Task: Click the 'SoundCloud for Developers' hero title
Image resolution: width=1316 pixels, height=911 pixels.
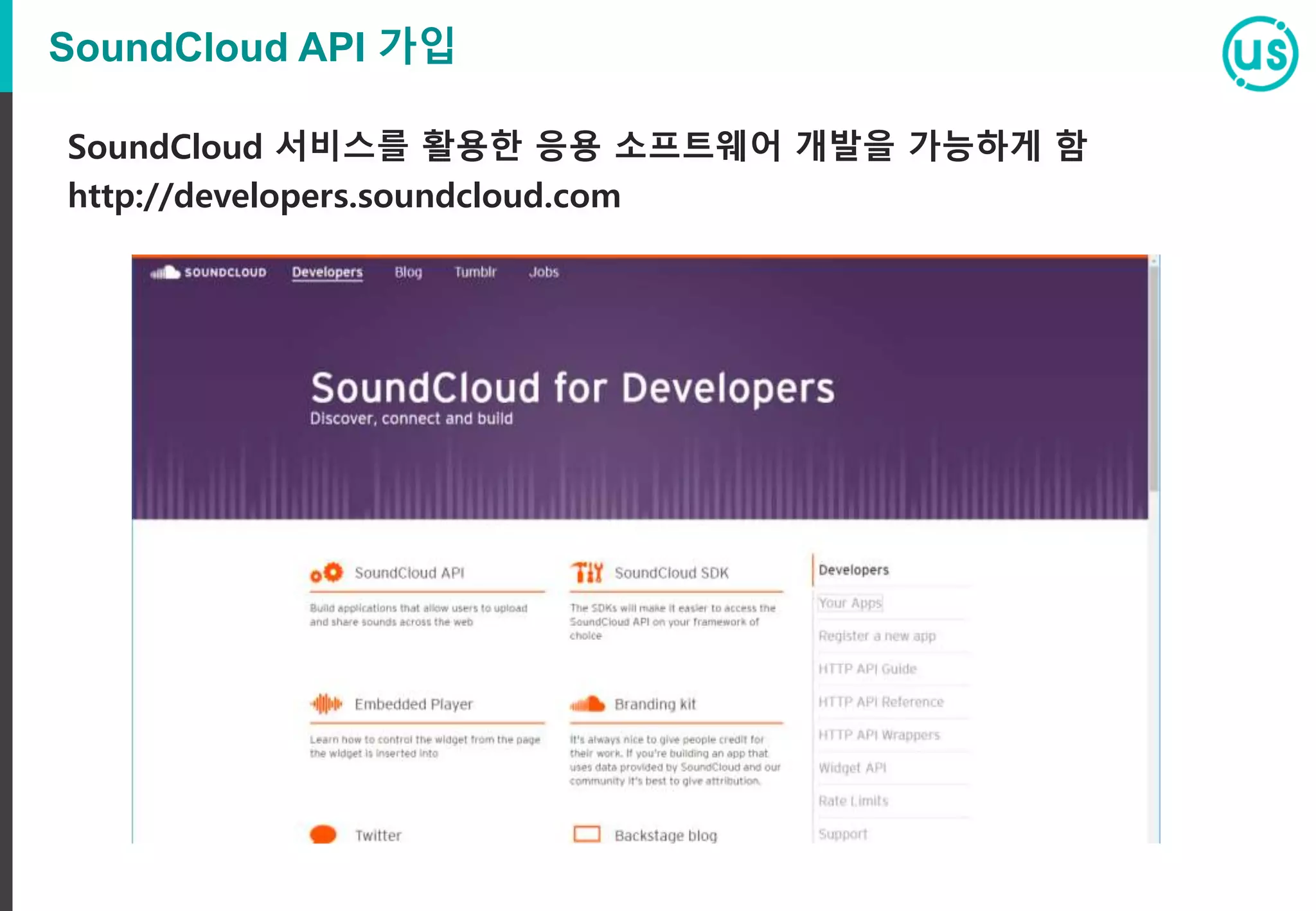Action: (x=573, y=388)
